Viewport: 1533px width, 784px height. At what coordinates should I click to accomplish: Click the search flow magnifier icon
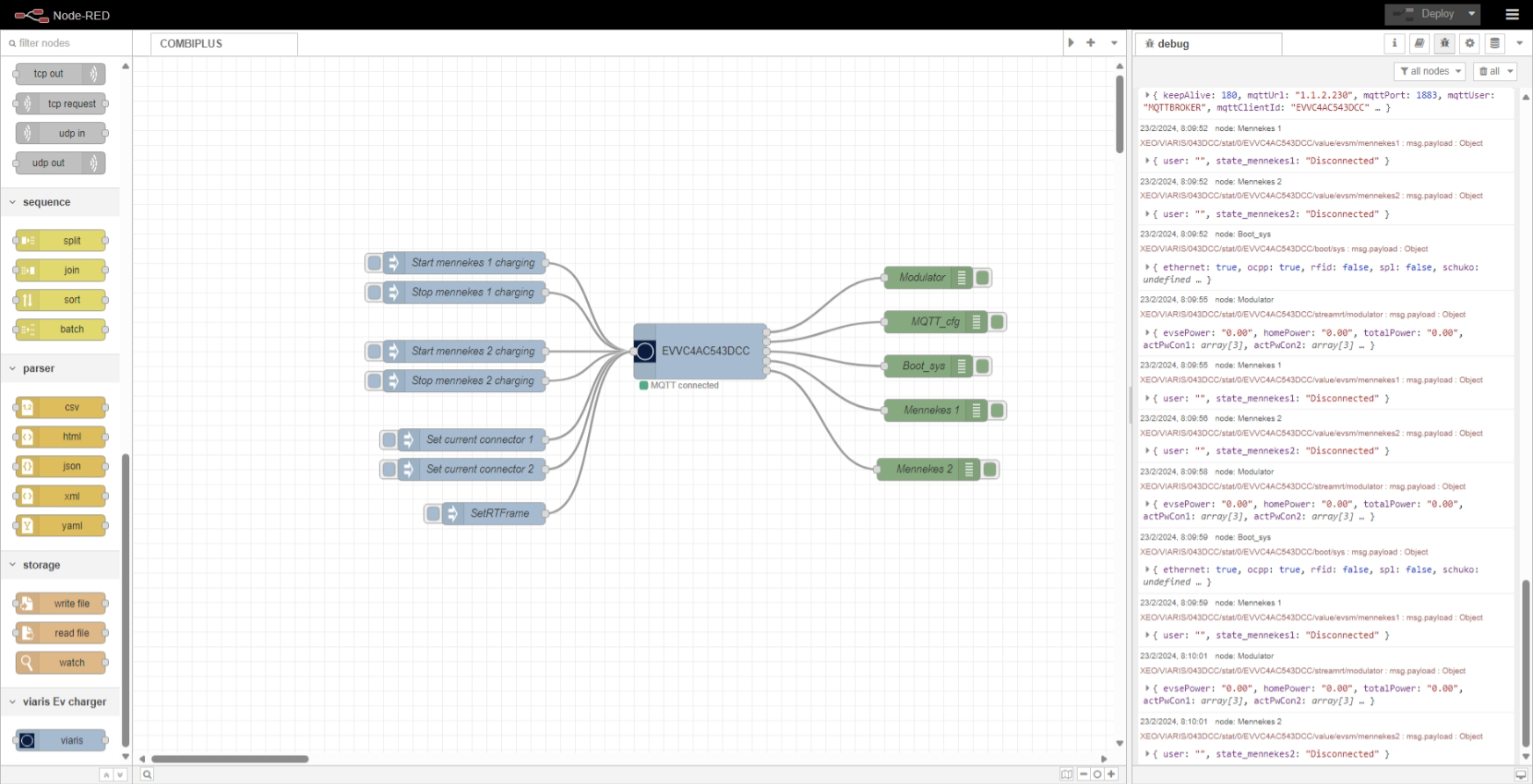(147, 774)
